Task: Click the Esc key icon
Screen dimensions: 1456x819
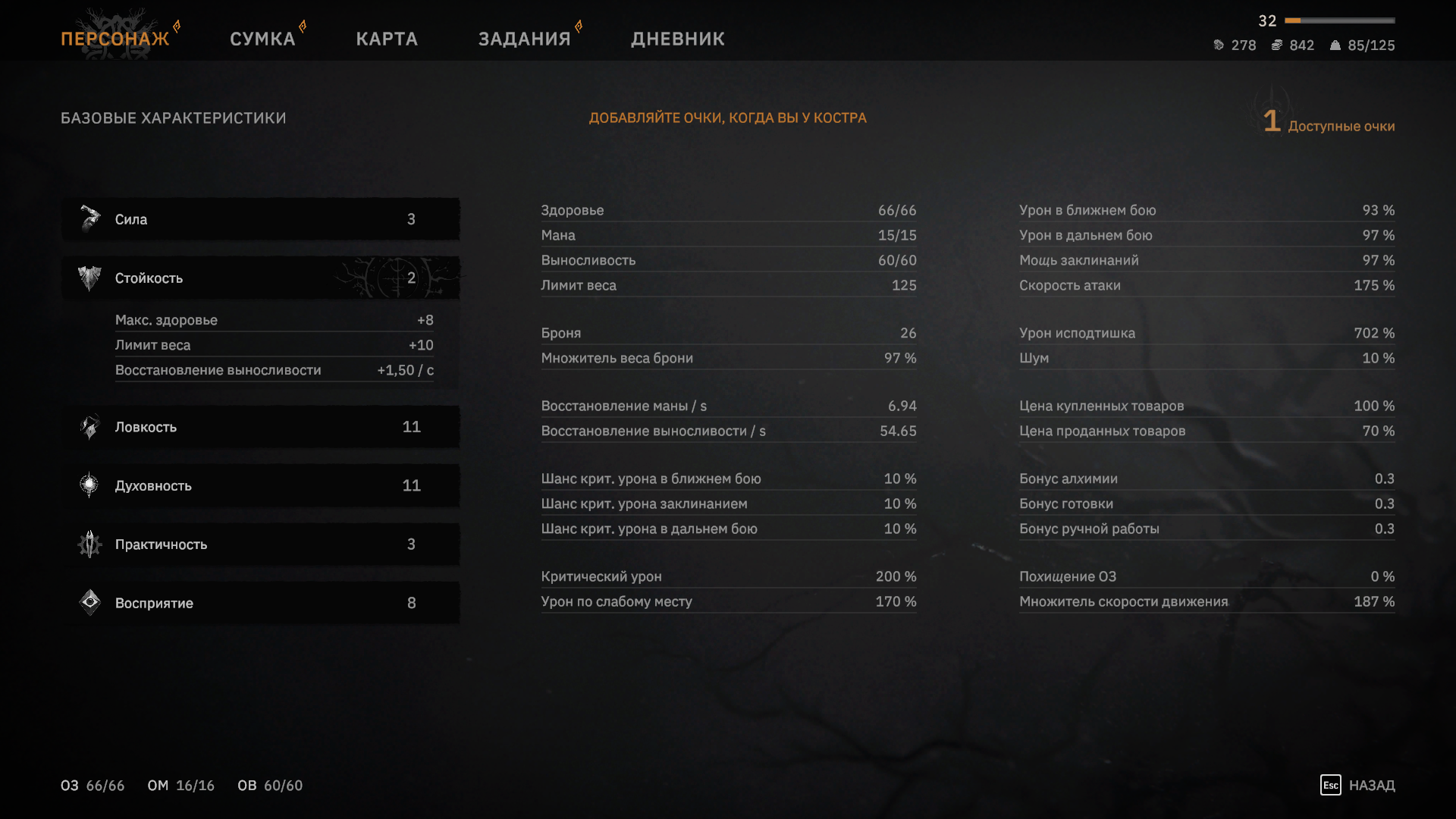Action: 1330,785
